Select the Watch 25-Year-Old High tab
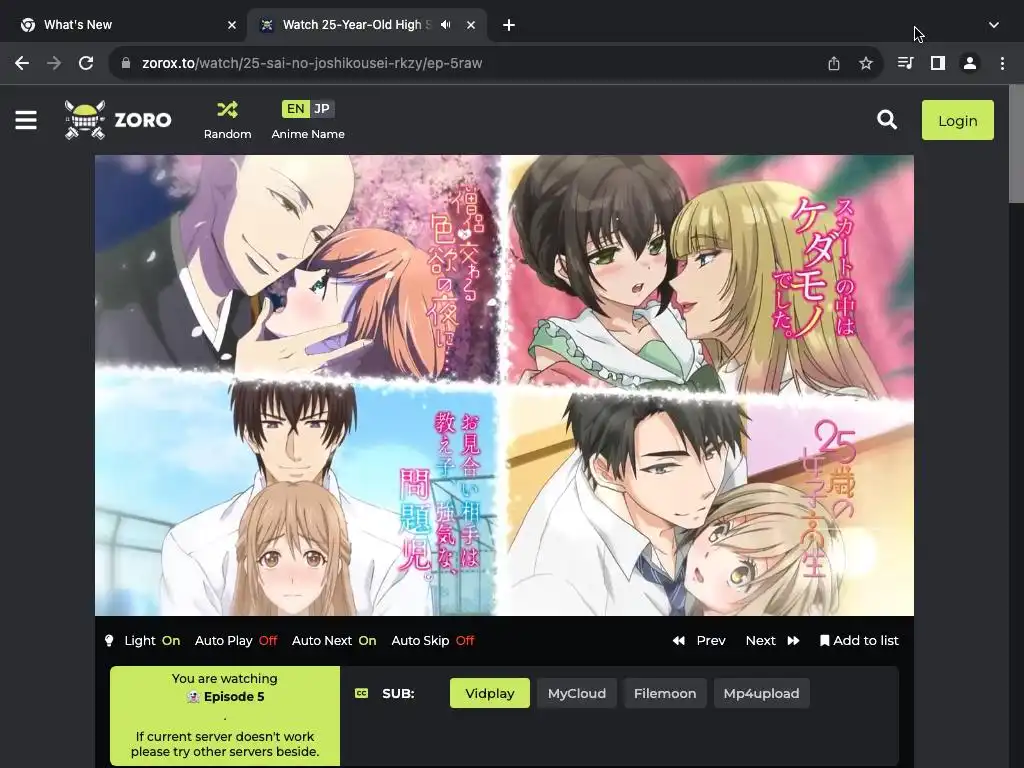Screen dimensions: 1024x768 coord(367,25)
